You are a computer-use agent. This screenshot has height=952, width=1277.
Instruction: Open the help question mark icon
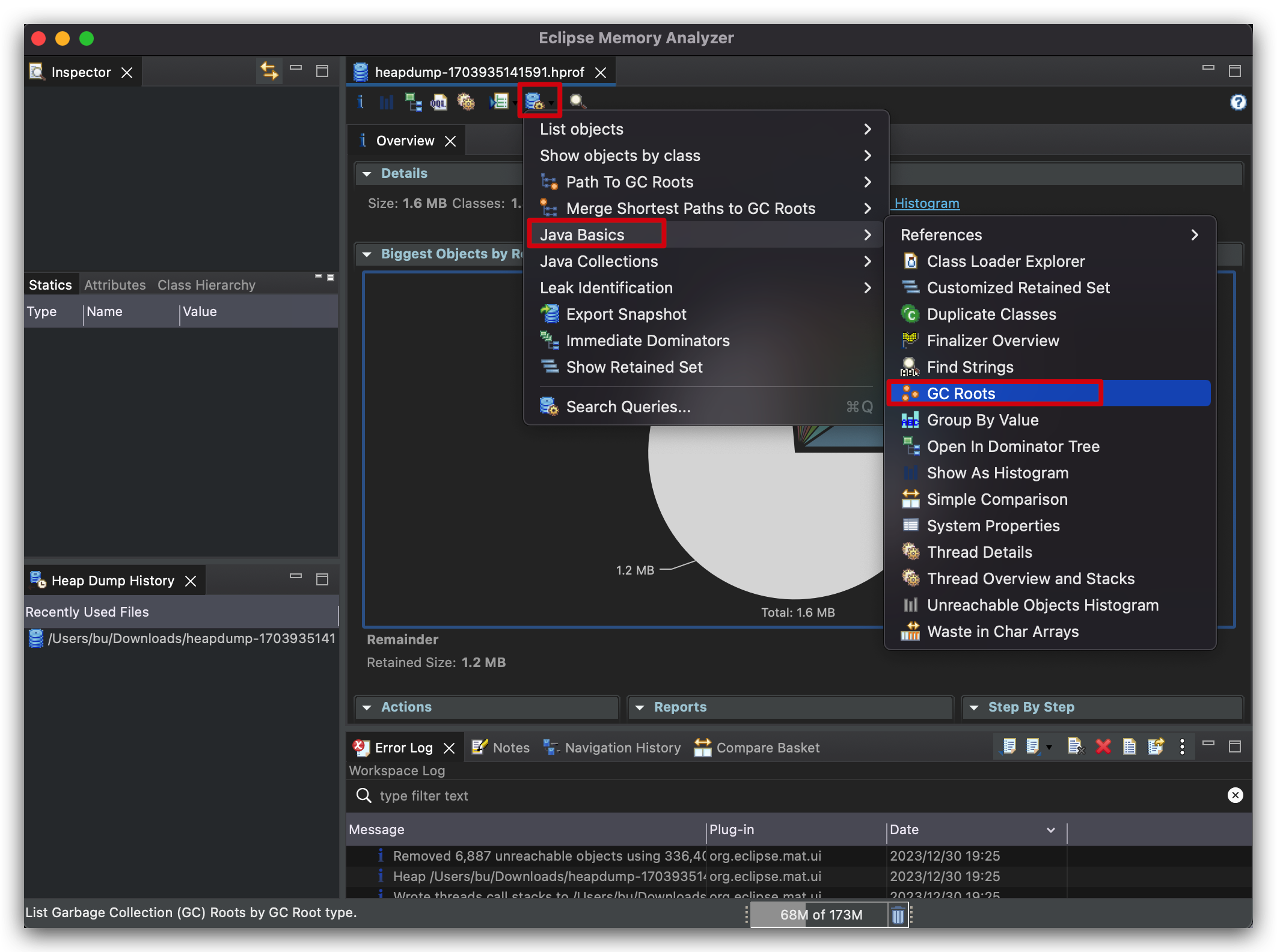pos(1237,102)
